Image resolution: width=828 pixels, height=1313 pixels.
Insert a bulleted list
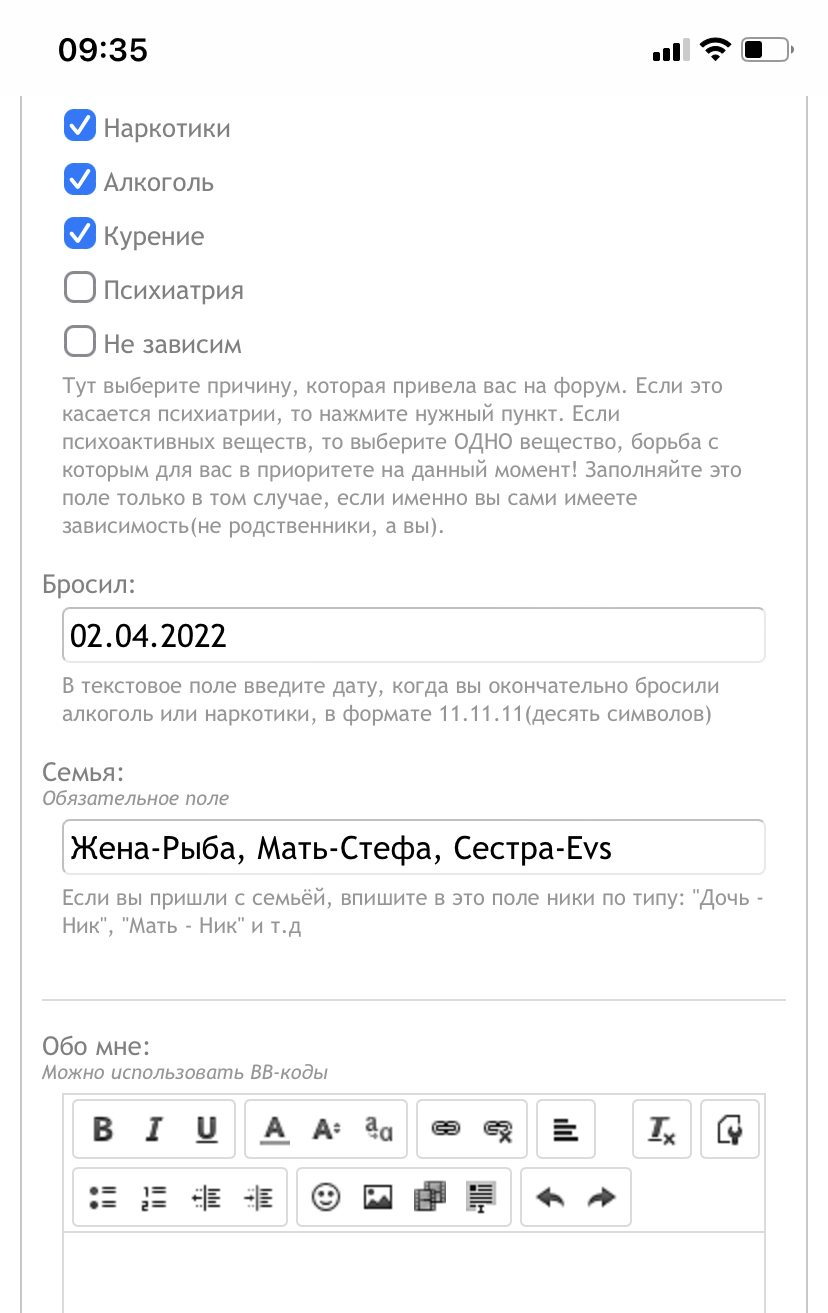coord(102,1197)
